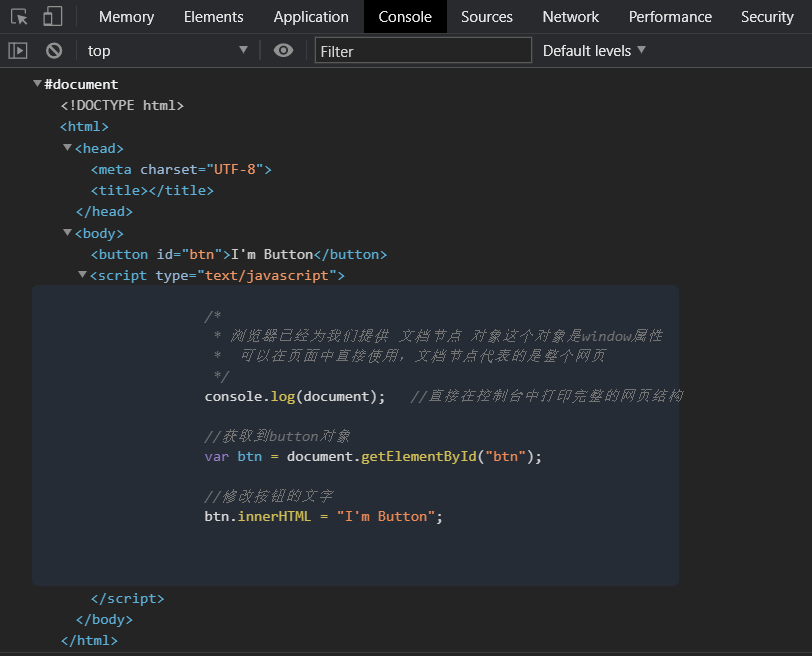This screenshot has width=812, height=656.
Task: Open the Application tab
Action: tap(311, 17)
